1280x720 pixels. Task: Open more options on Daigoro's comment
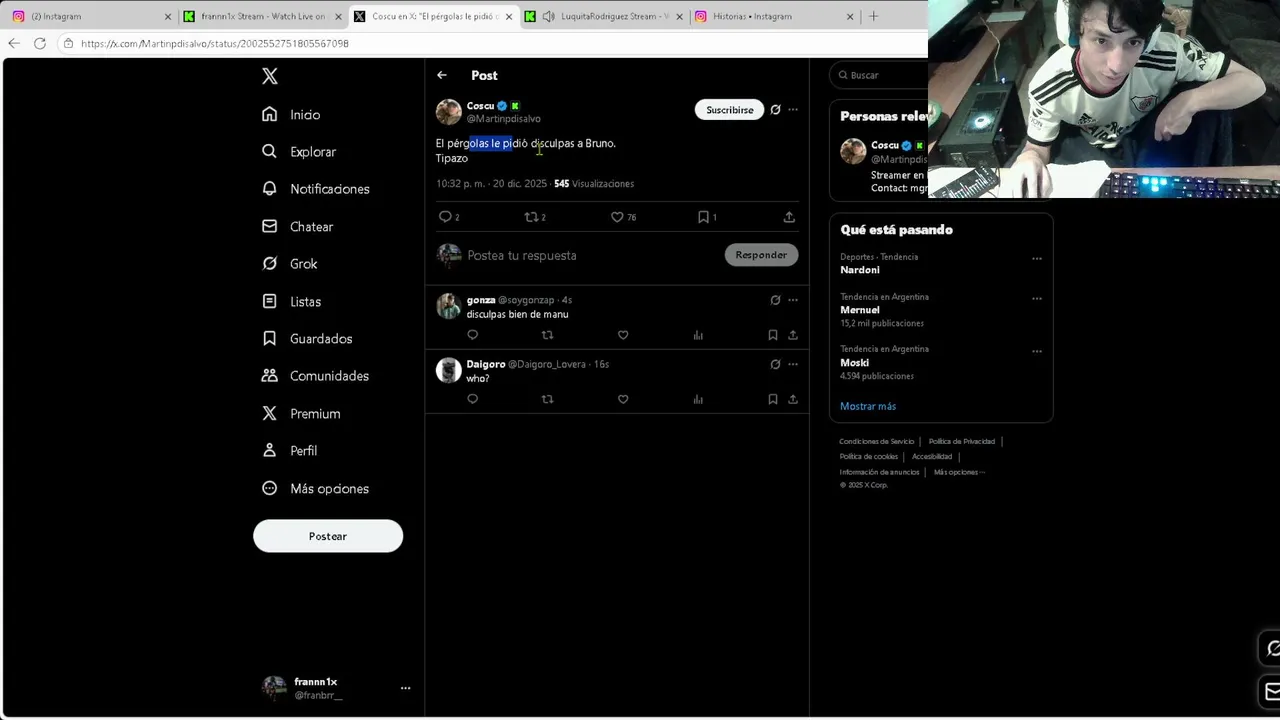tap(793, 364)
